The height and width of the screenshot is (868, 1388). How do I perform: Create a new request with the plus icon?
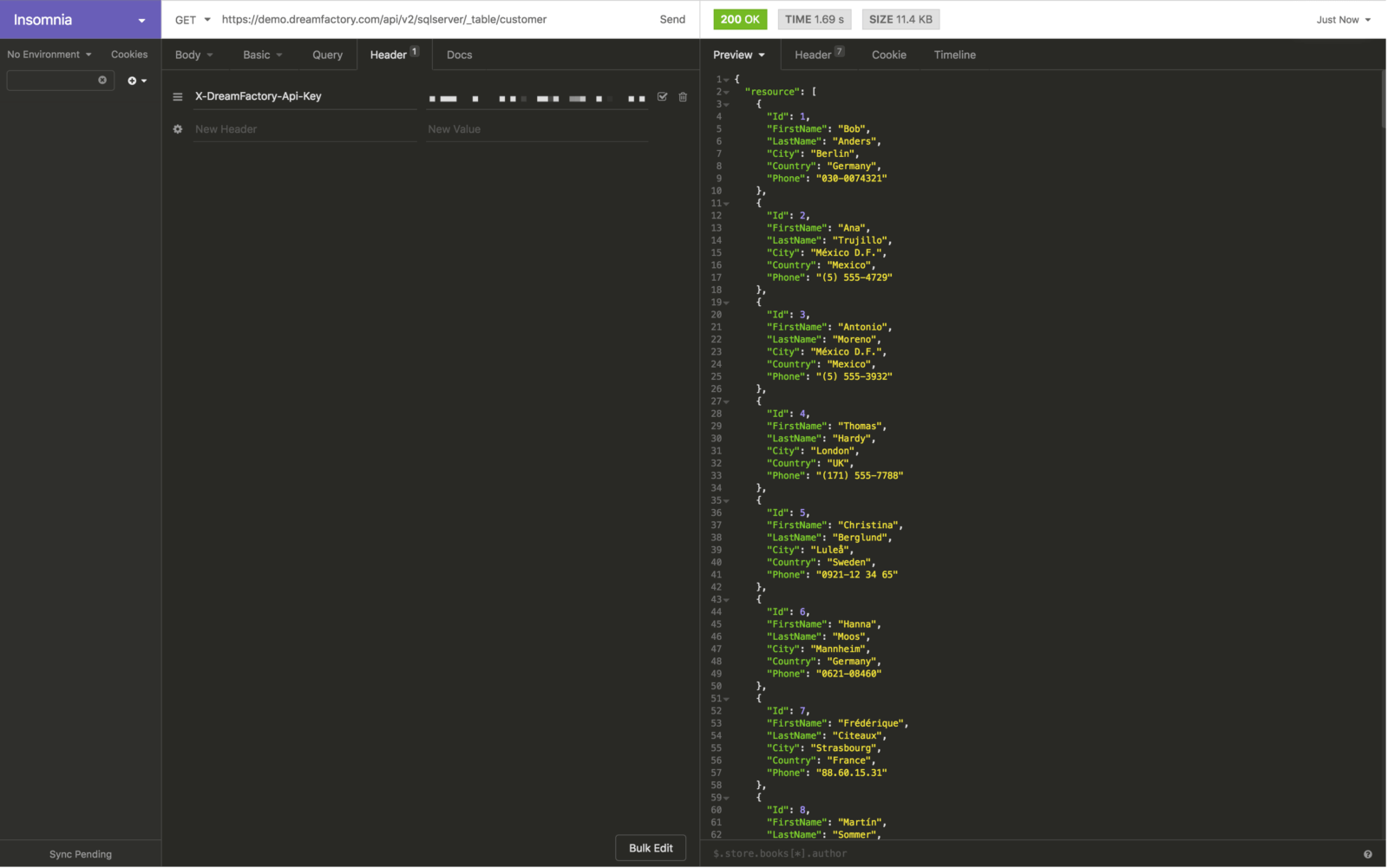(133, 80)
